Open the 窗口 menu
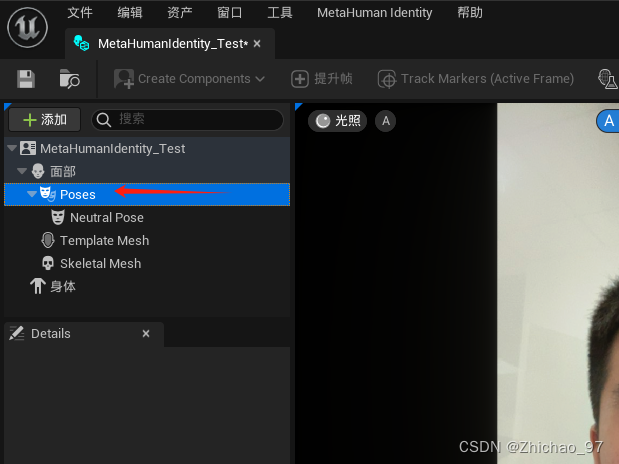 click(230, 13)
